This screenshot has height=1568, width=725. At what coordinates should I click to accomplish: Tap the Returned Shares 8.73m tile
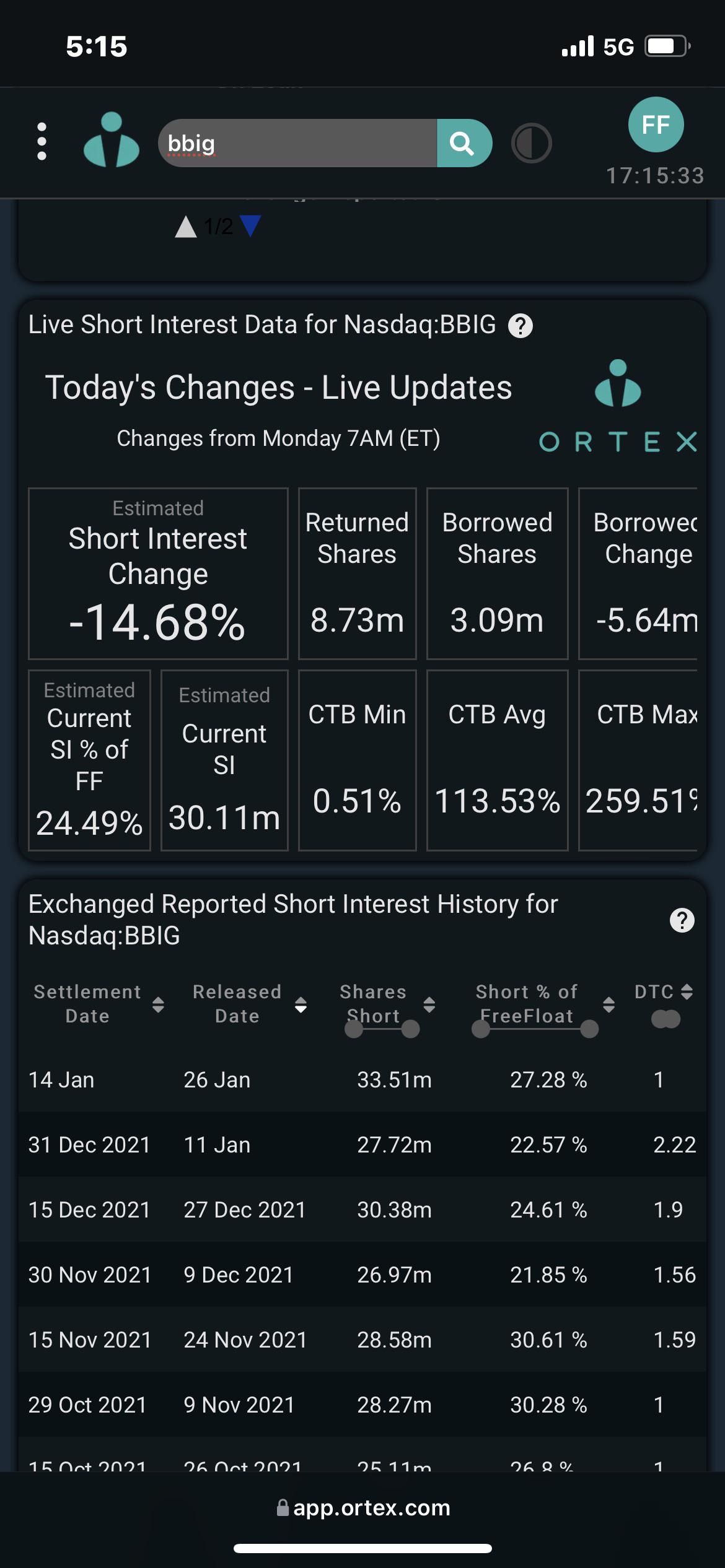[357, 574]
